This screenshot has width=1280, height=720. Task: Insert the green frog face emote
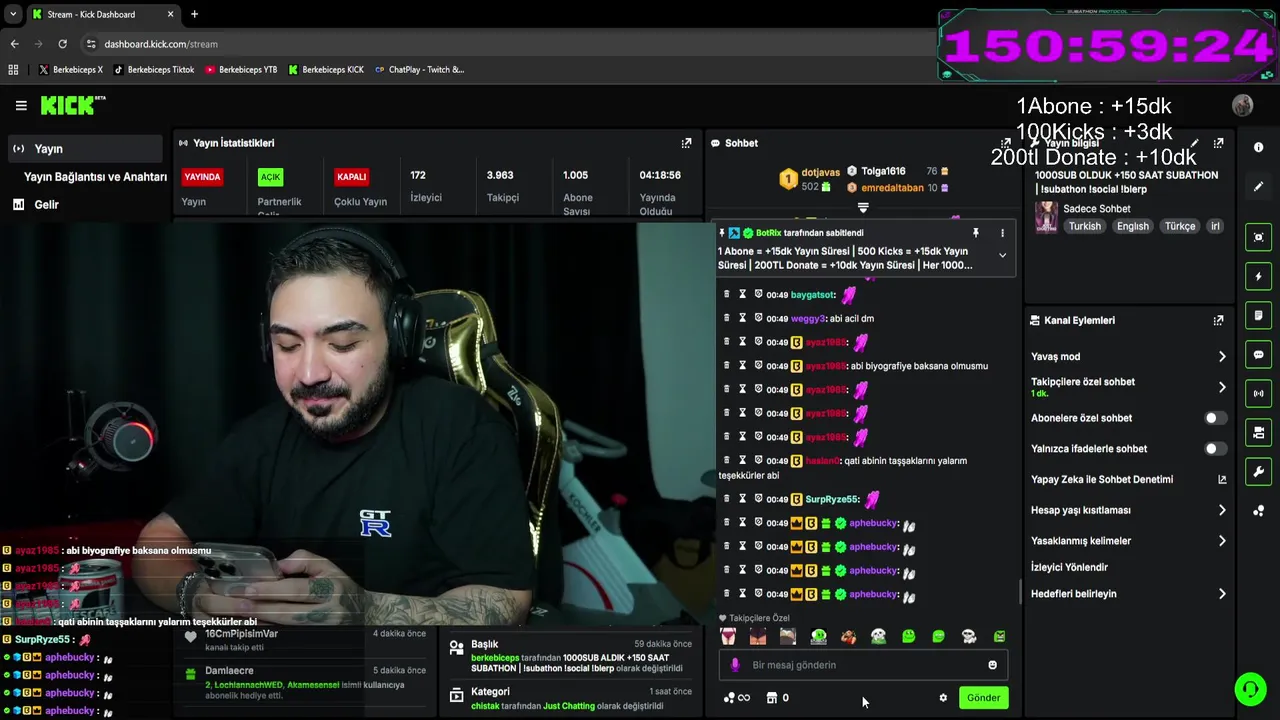coord(908,636)
